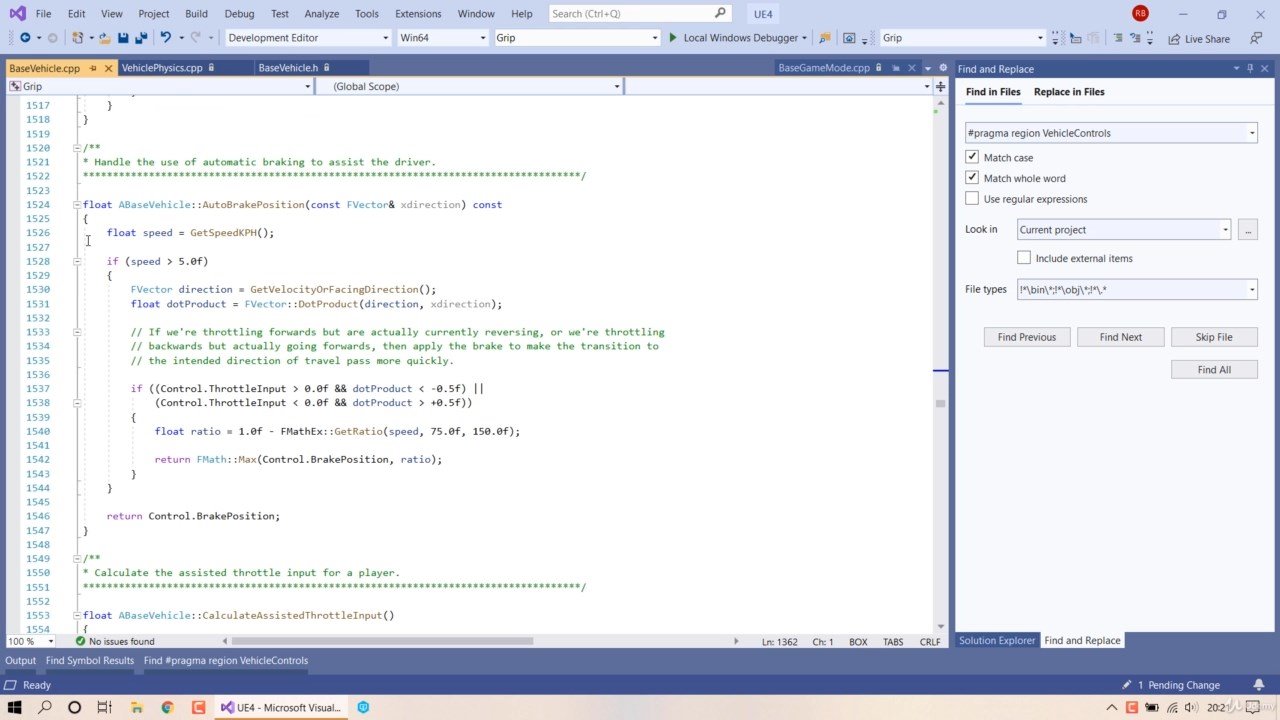Click the Find in Files folder icon in toolbar
1280x720 pixels.
(x=825, y=38)
